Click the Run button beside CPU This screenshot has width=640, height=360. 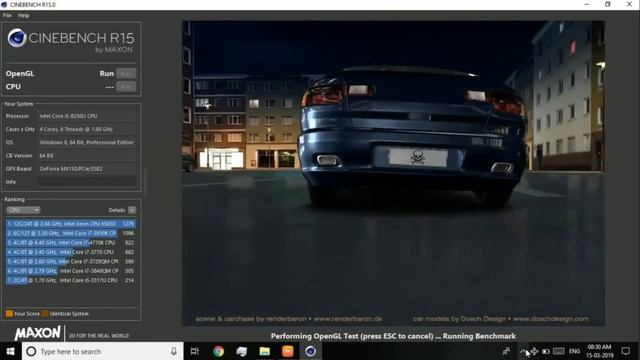pos(126,87)
